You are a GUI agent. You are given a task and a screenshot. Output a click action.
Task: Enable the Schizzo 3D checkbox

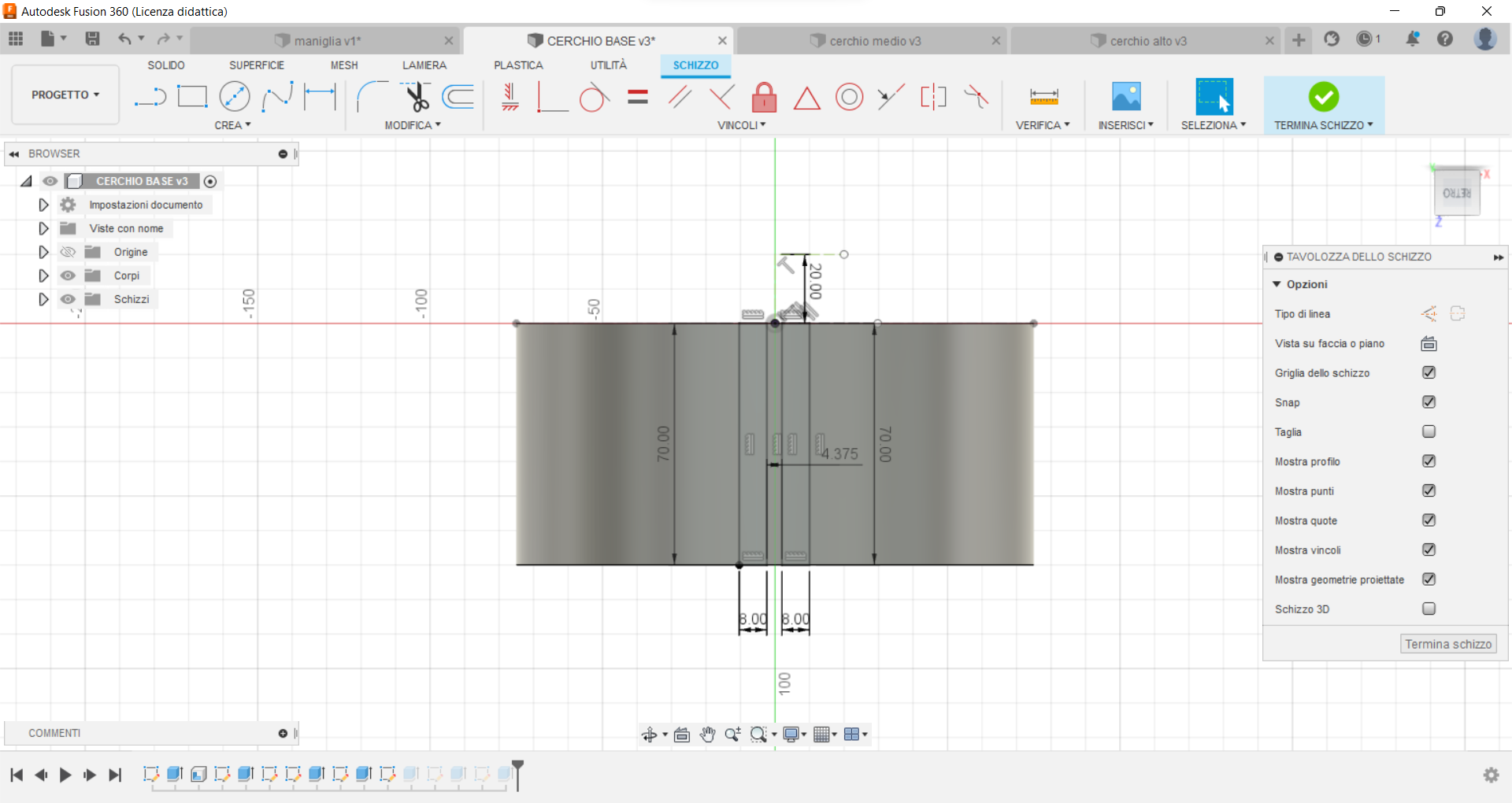1429,609
